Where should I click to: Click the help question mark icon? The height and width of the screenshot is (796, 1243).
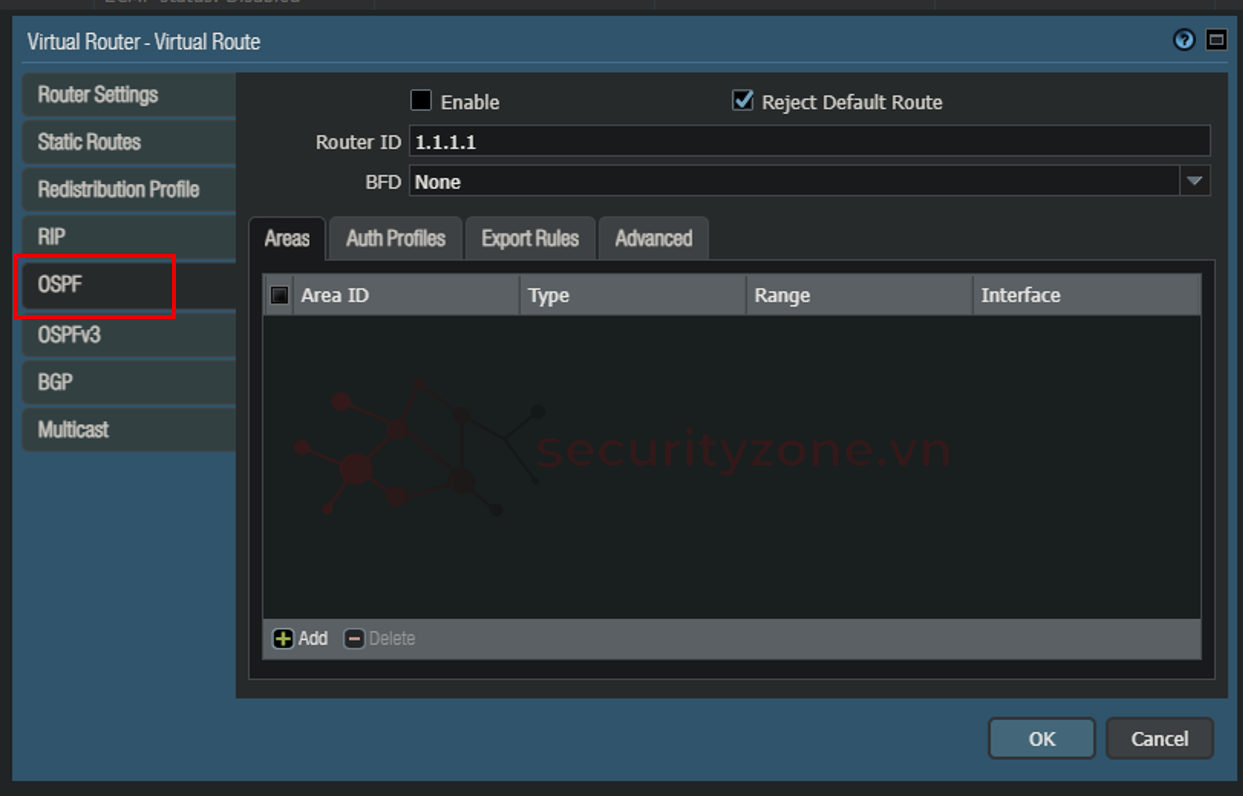(1184, 40)
